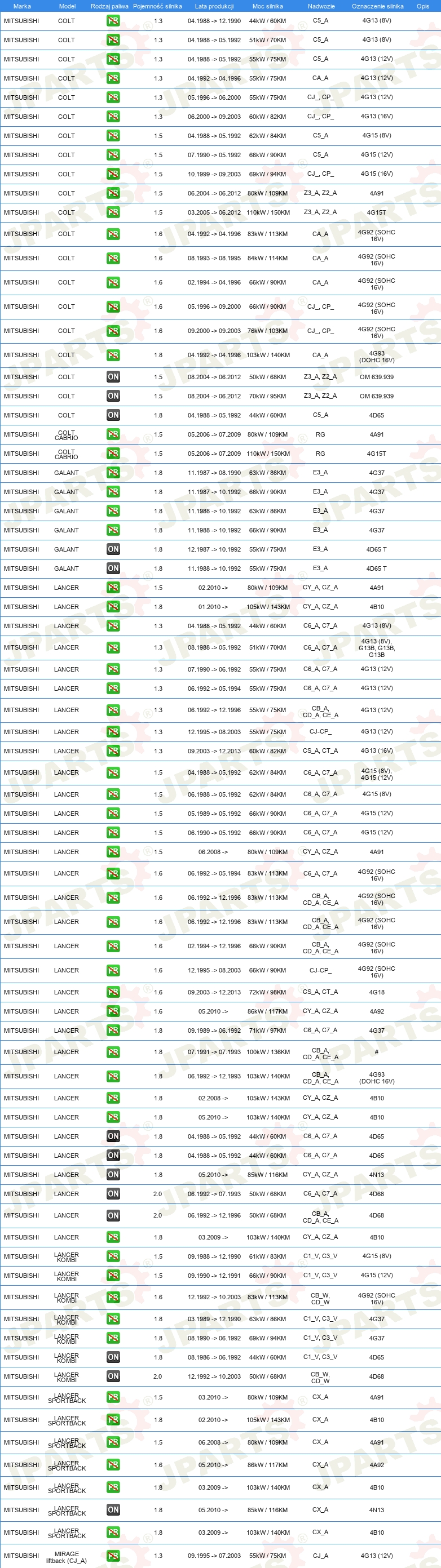This screenshot has height=1568, width=441.
Task: Click the '11.1987 -> 08.1990' production years cell
Action: (214, 473)
